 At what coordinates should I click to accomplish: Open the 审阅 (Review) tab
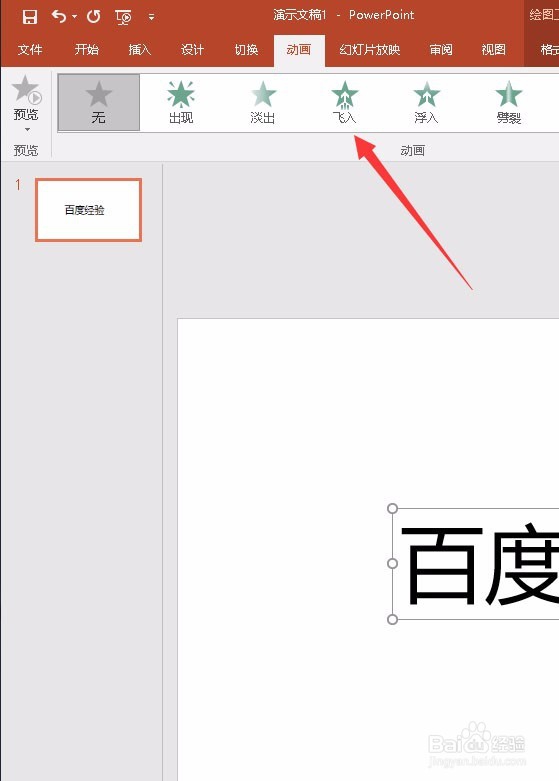click(x=441, y=50)
